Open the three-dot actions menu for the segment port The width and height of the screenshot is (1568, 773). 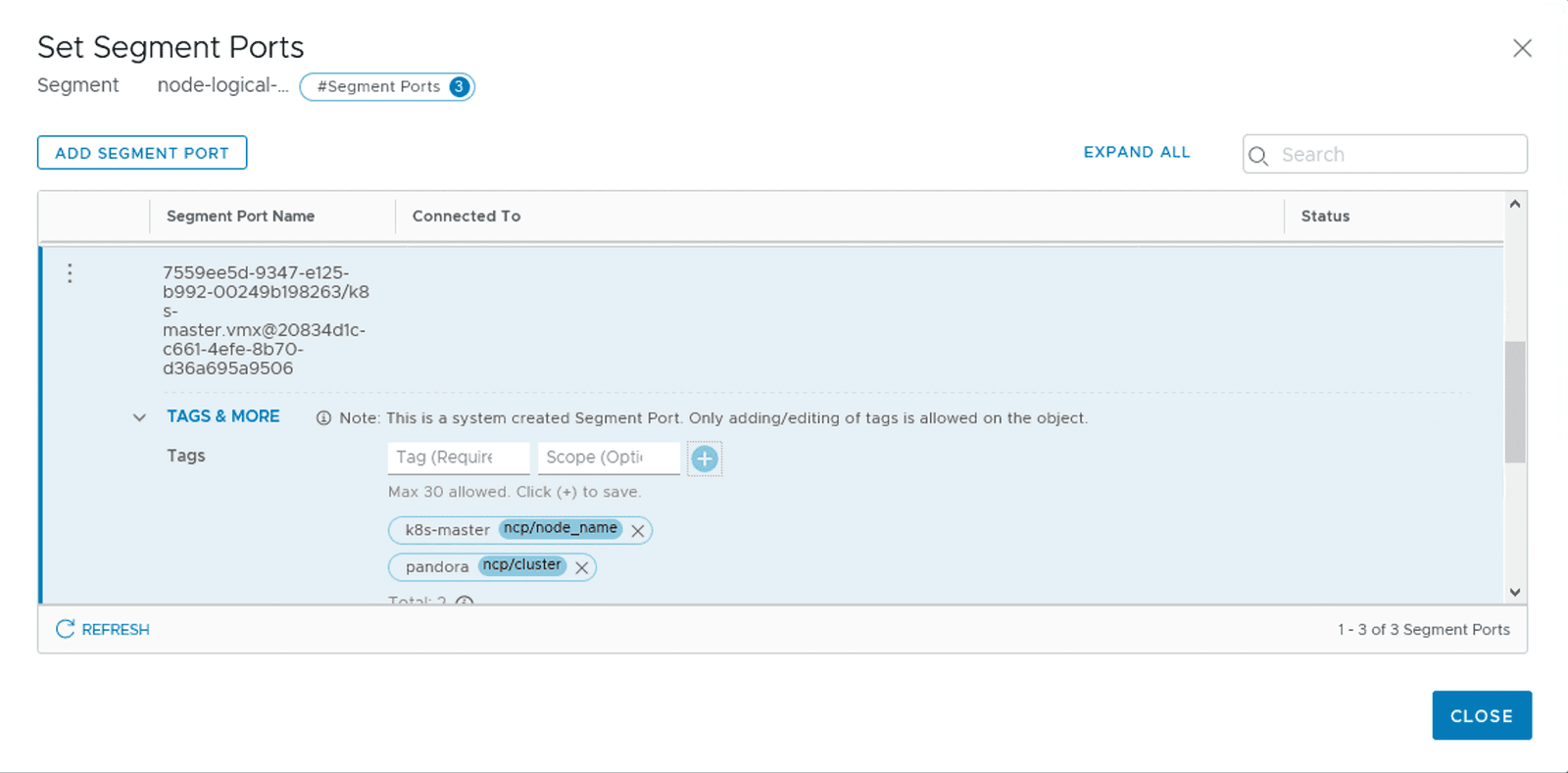click(70, 273)
